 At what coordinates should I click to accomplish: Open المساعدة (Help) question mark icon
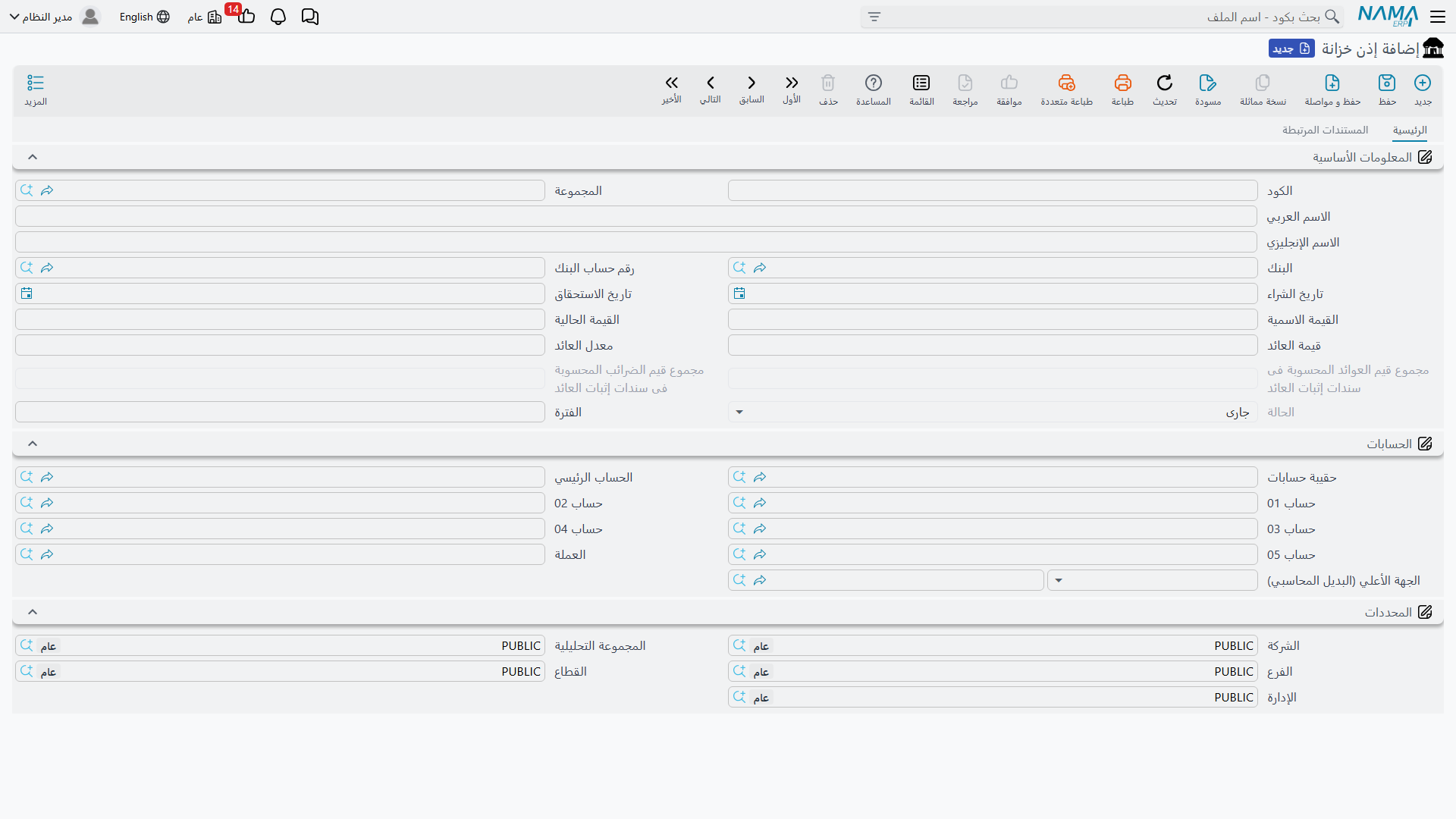click(874, 83)
